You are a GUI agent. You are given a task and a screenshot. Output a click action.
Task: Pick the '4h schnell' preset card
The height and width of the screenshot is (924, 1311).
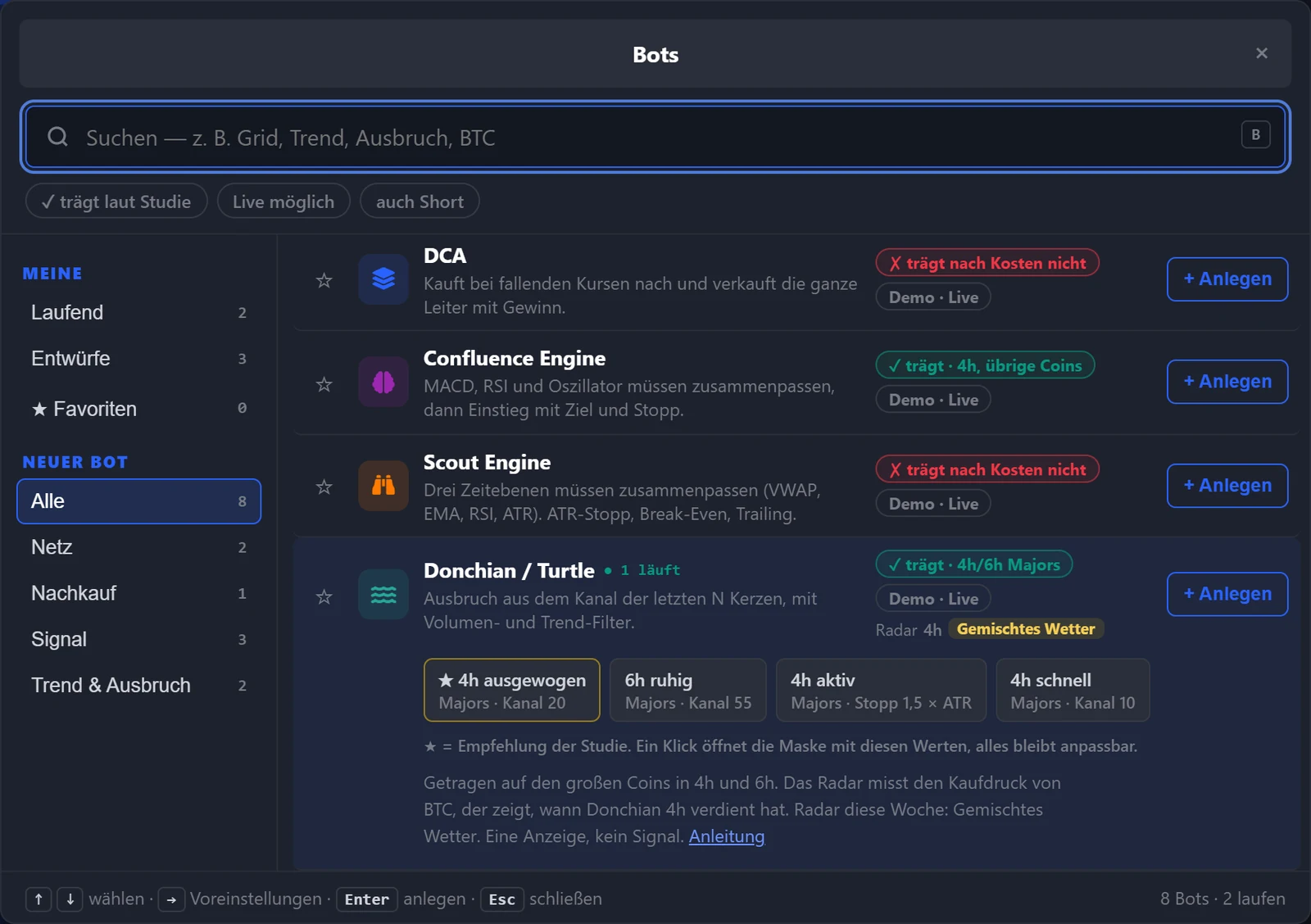[x=1073, y=691]
